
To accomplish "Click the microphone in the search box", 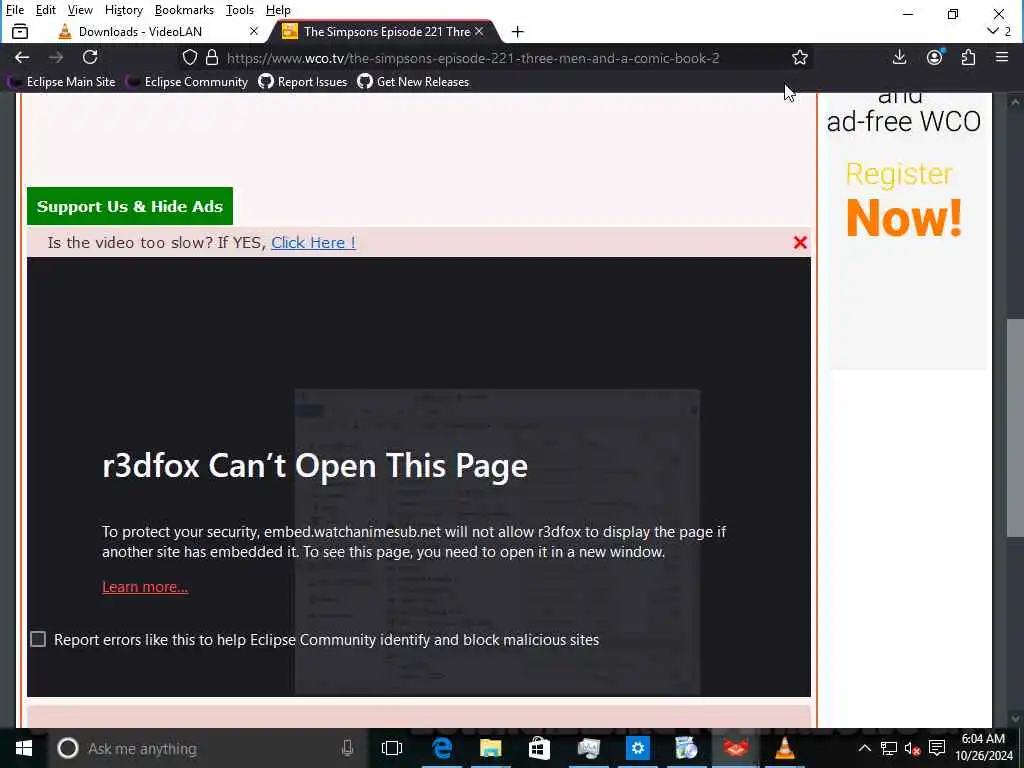I will [x=347, y=748].
